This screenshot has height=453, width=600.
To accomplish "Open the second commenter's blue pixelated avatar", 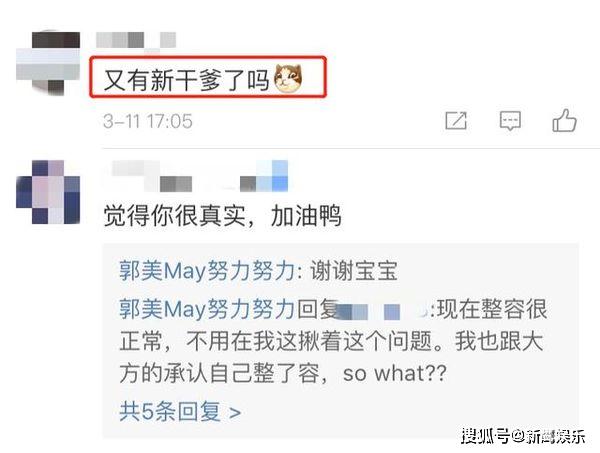I will click(x=48, y=192).
